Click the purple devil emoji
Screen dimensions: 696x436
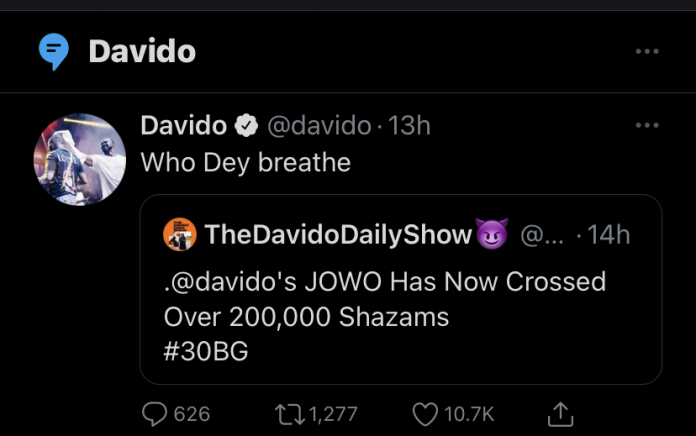(492, 235)
